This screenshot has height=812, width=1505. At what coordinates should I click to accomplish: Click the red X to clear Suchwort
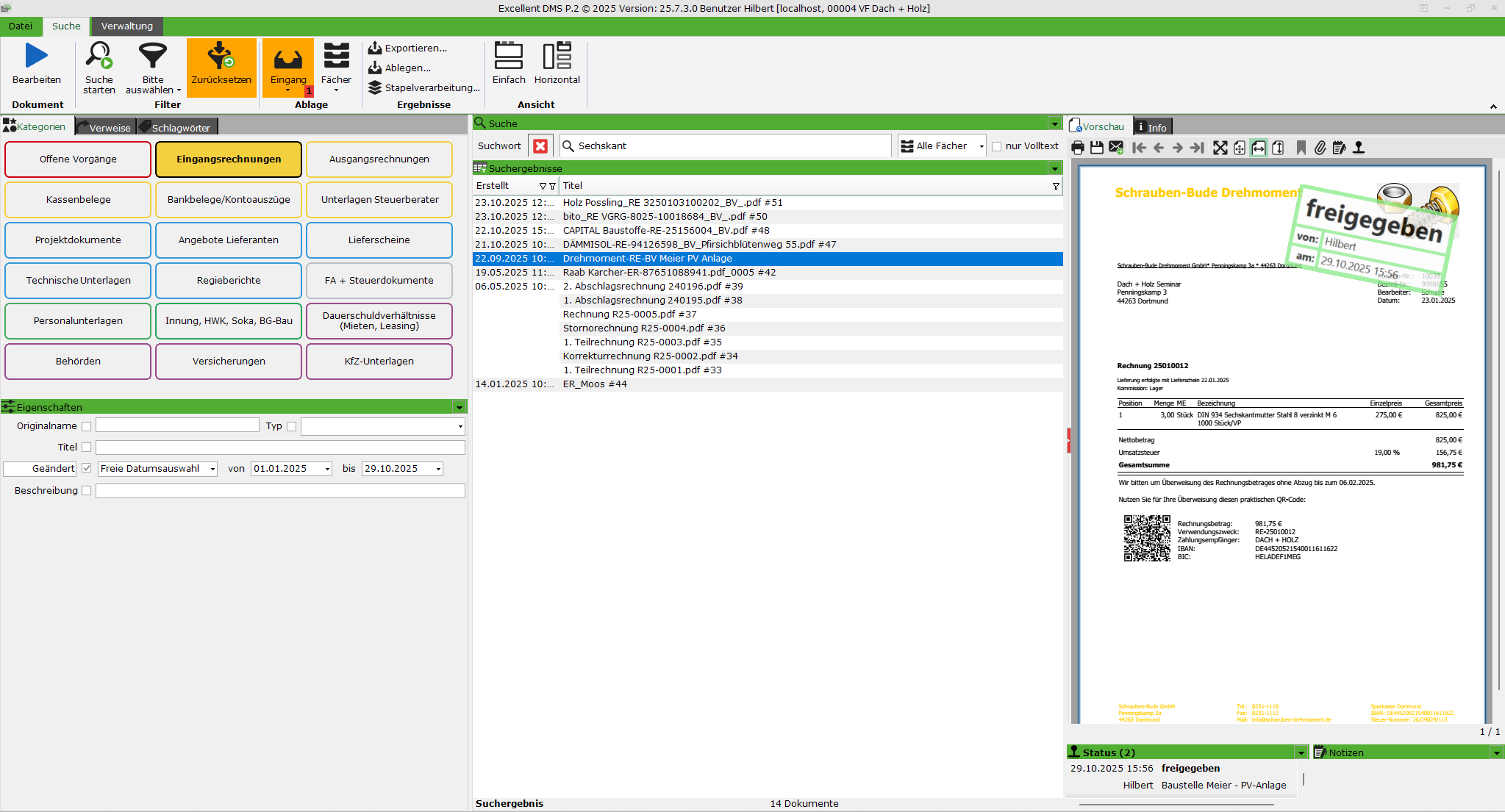coord(540,145)
